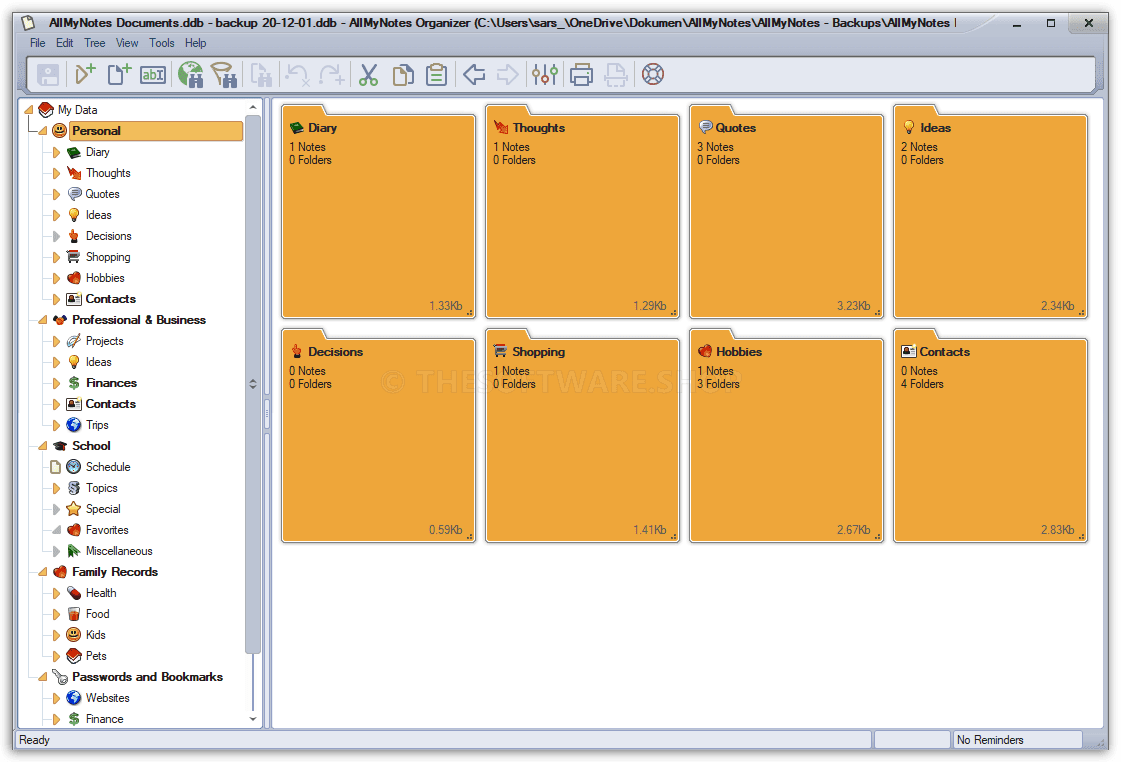Open the View menu
Screen dimensions: 1121x762
(127, 43)
